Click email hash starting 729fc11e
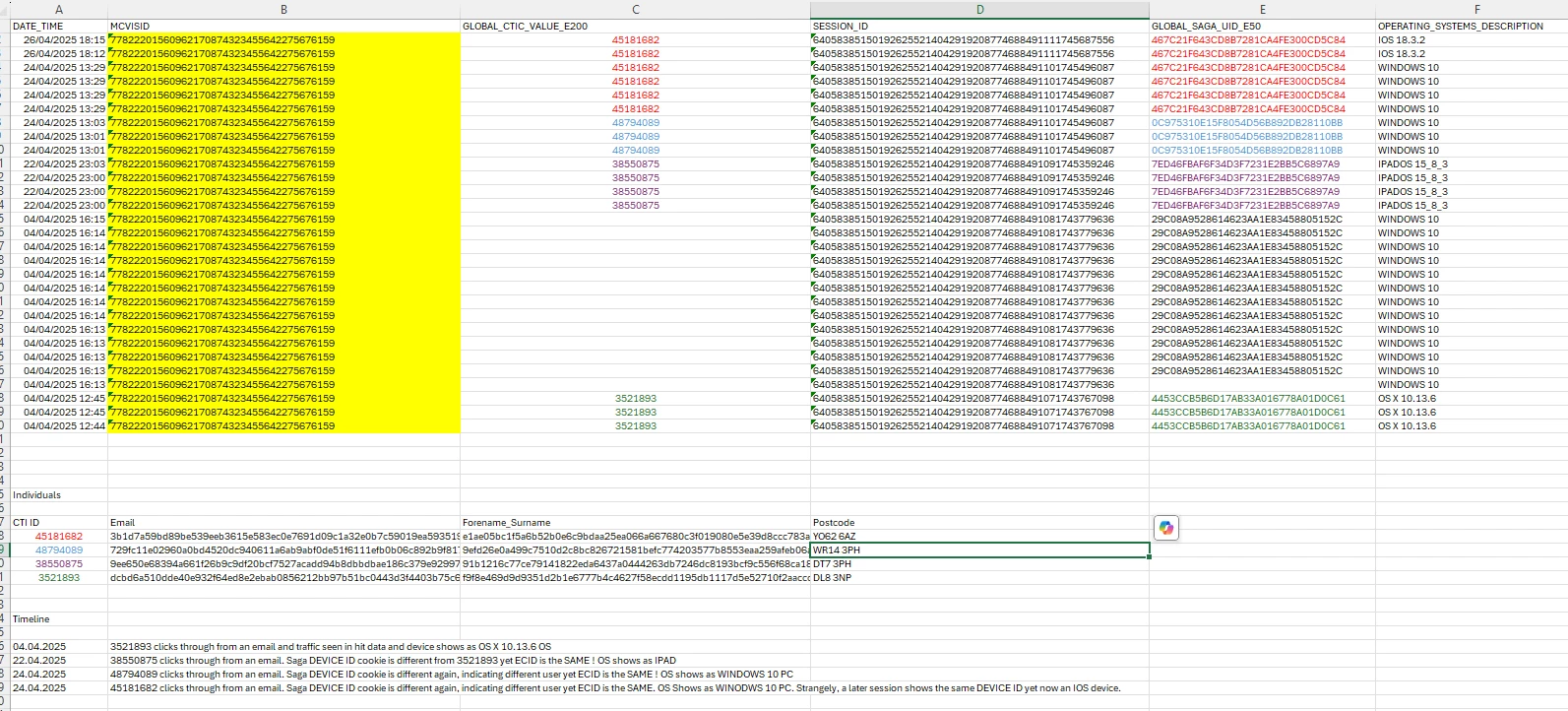Screen dimensions: 1568x711 click(283, 550)
